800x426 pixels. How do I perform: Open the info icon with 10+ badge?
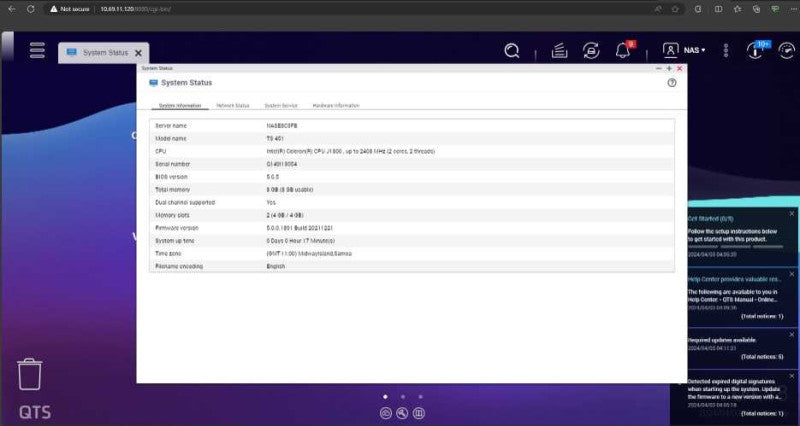756,50
